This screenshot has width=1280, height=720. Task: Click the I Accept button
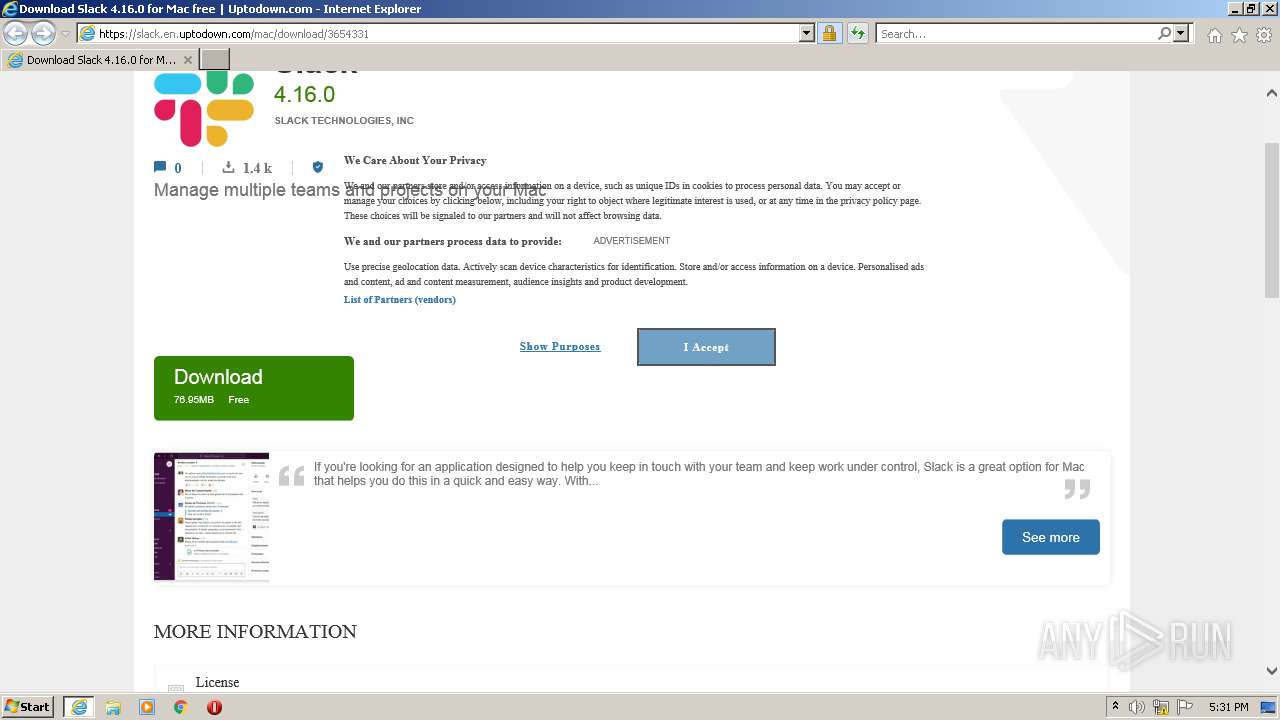[x=706, y=347]
